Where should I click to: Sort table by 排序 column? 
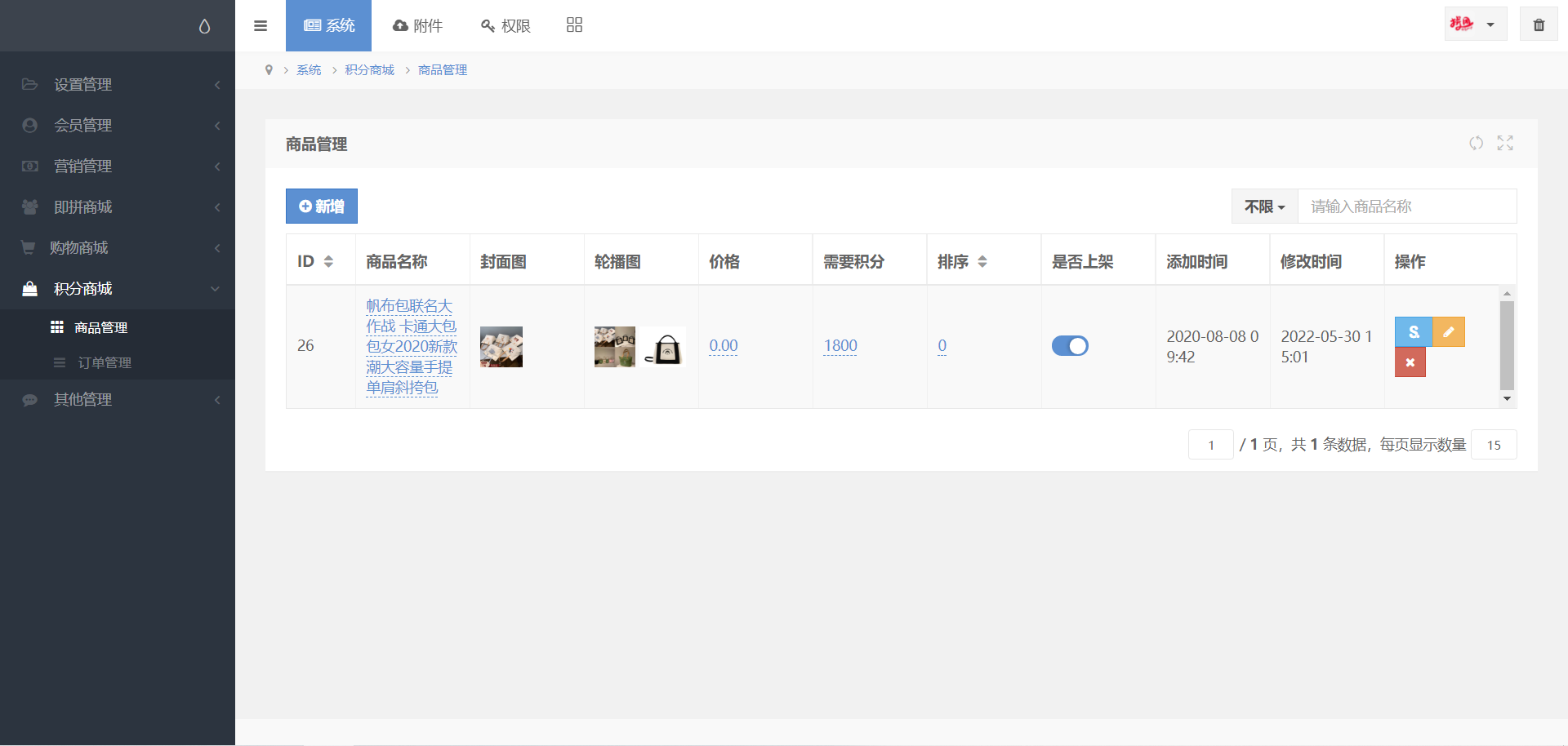coord(982,262)
